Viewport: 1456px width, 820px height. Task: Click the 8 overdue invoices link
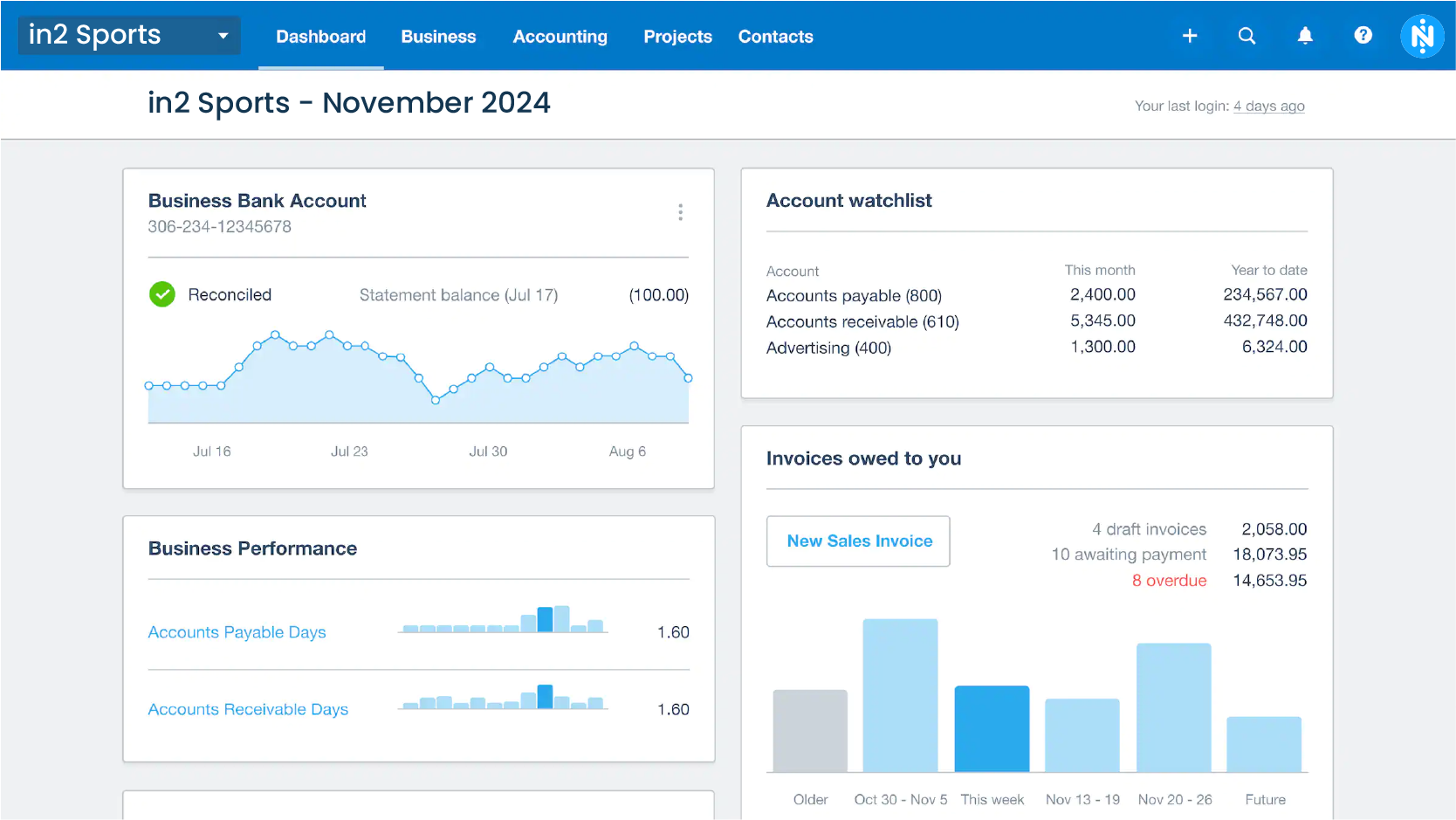point(1169,581)
